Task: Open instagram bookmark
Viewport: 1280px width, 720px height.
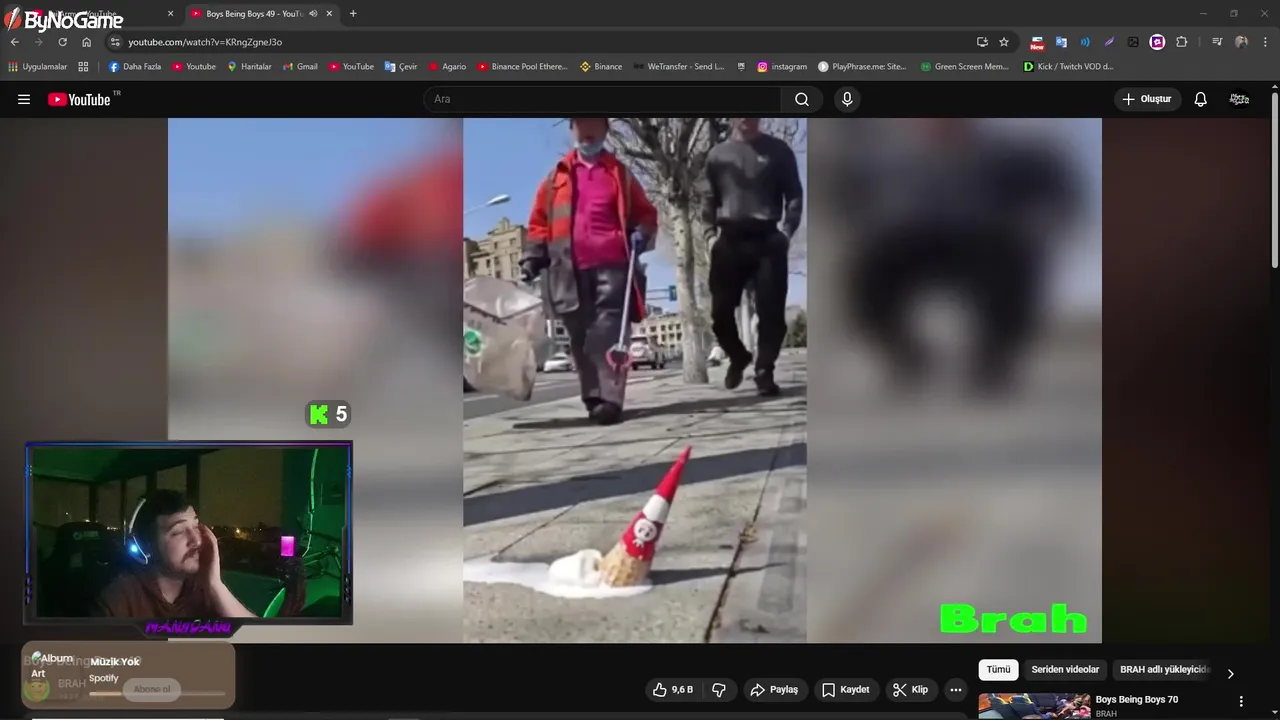Action: pos(782,67)
